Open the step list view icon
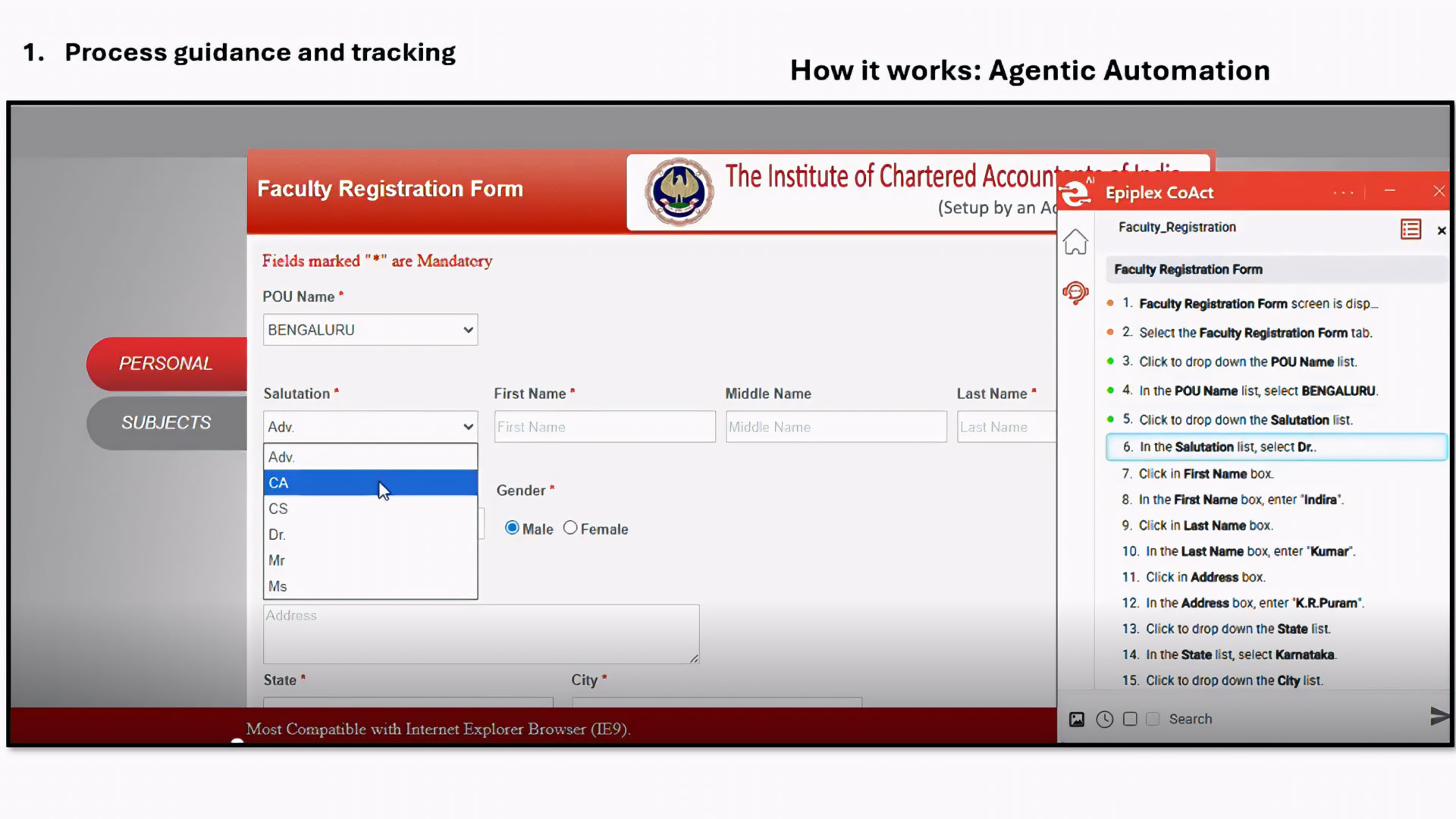This screenshot has height=819, width=1456. click(1410, 229)
